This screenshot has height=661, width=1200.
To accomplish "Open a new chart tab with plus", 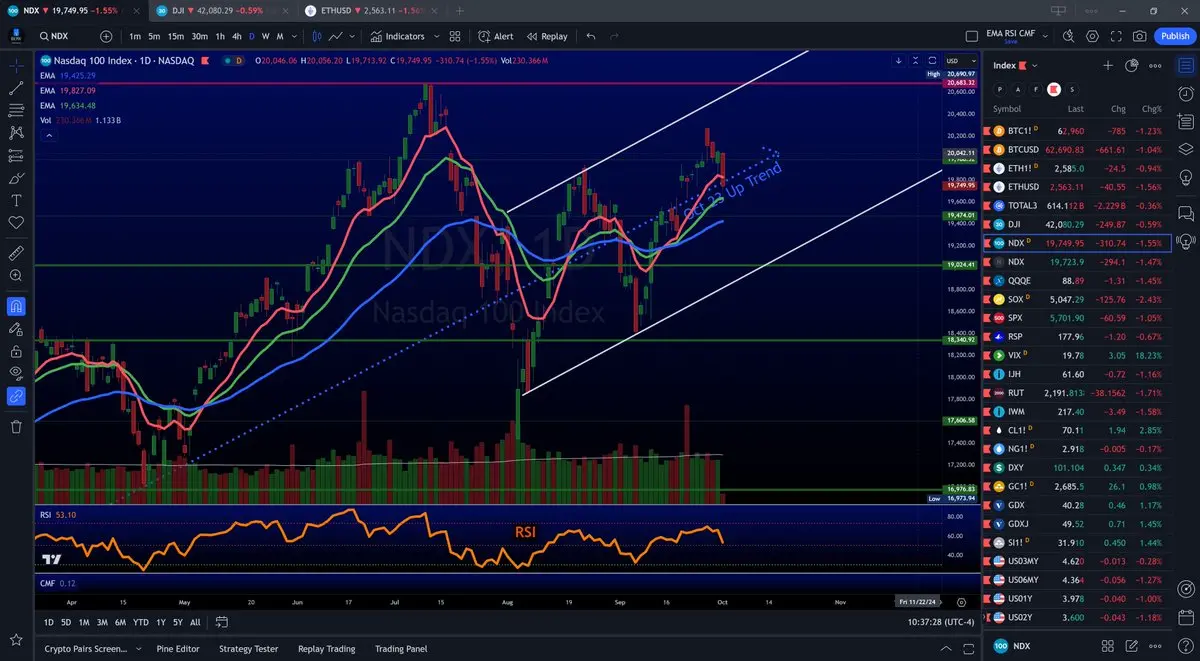I will [x=459, y=10].
